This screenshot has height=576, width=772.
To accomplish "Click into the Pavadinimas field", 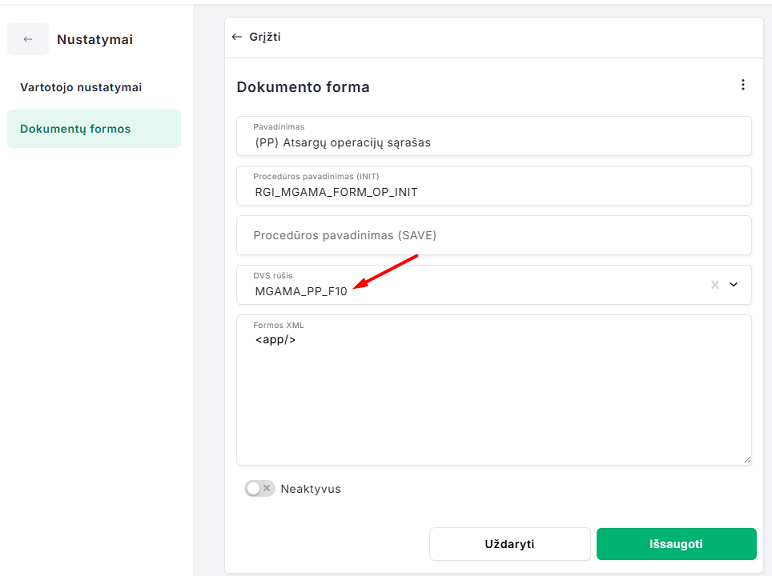I will [x=494, y=142].
